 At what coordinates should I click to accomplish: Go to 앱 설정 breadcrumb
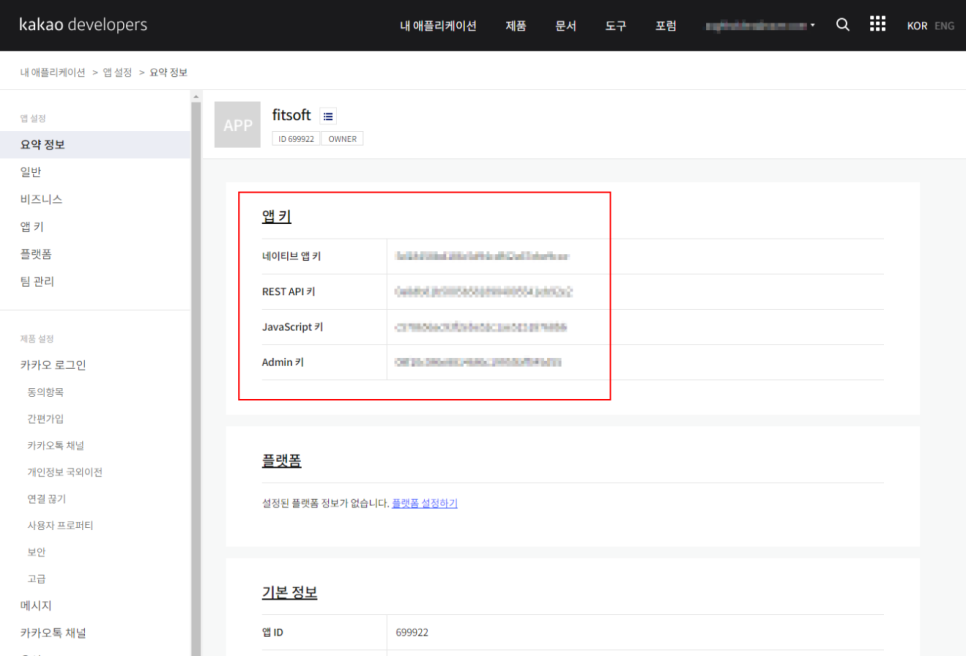click(117, 72)
